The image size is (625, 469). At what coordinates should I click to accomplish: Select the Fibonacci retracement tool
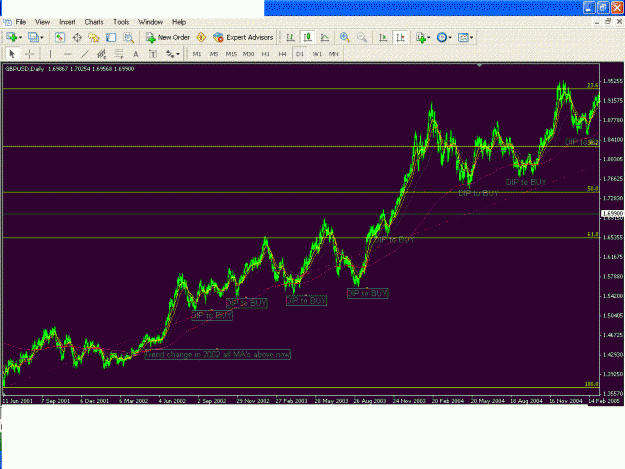click(119, 54)
